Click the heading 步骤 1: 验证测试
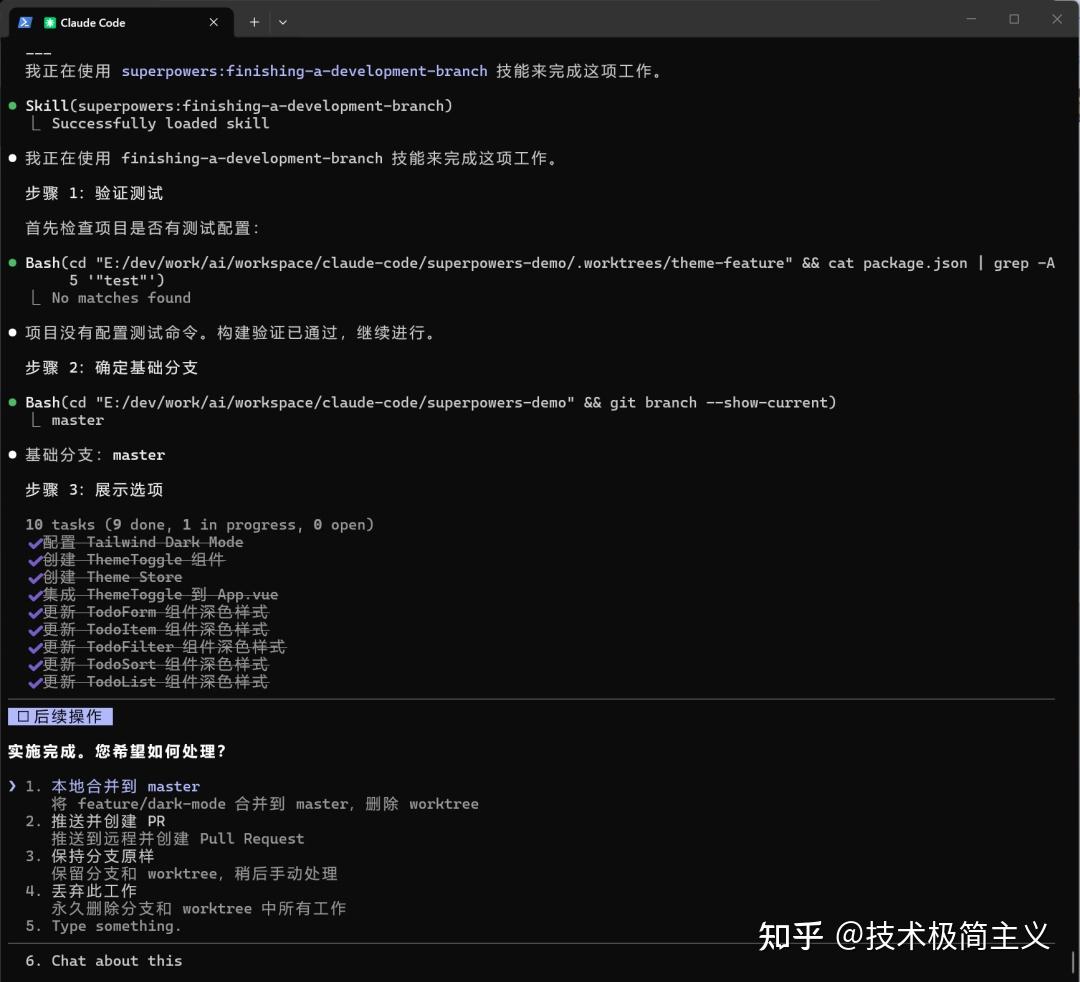The height and width of the screenshot is (982, 1080). pyautogui.click(x=94, y=194)
